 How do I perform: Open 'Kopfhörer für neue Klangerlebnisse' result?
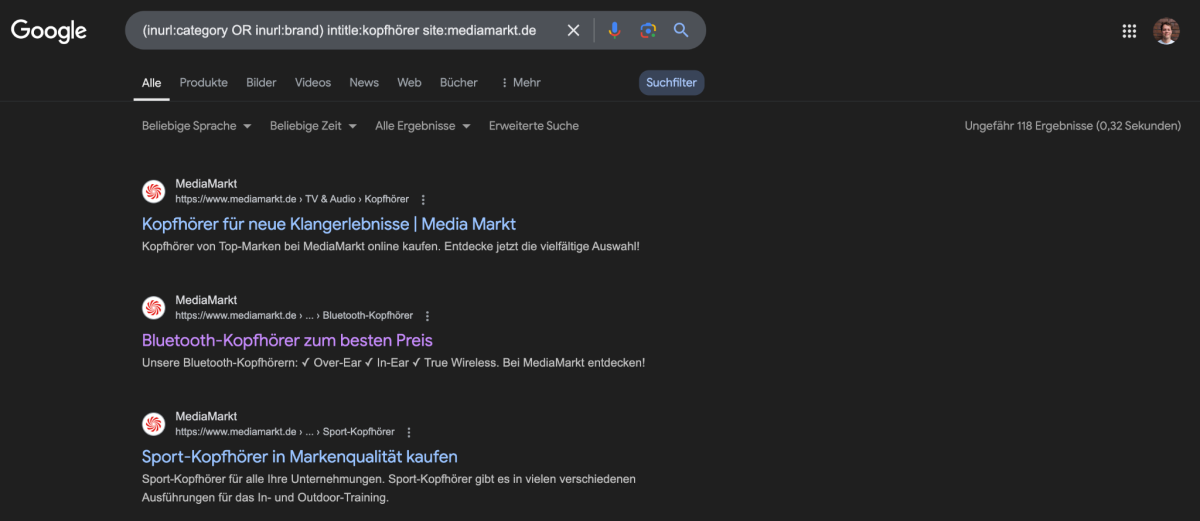(x=329, y=224)
